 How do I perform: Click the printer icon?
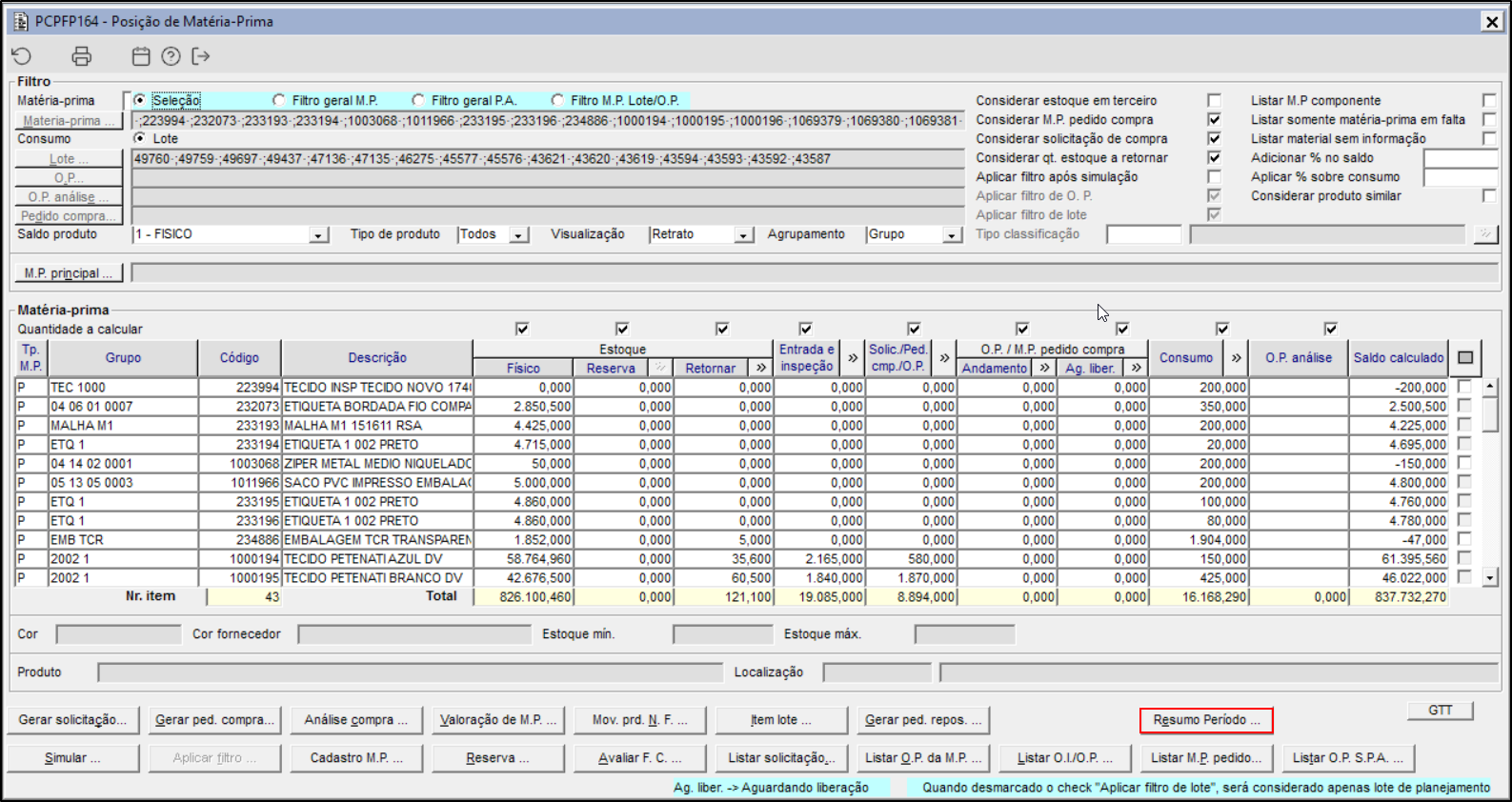[82, 57]
